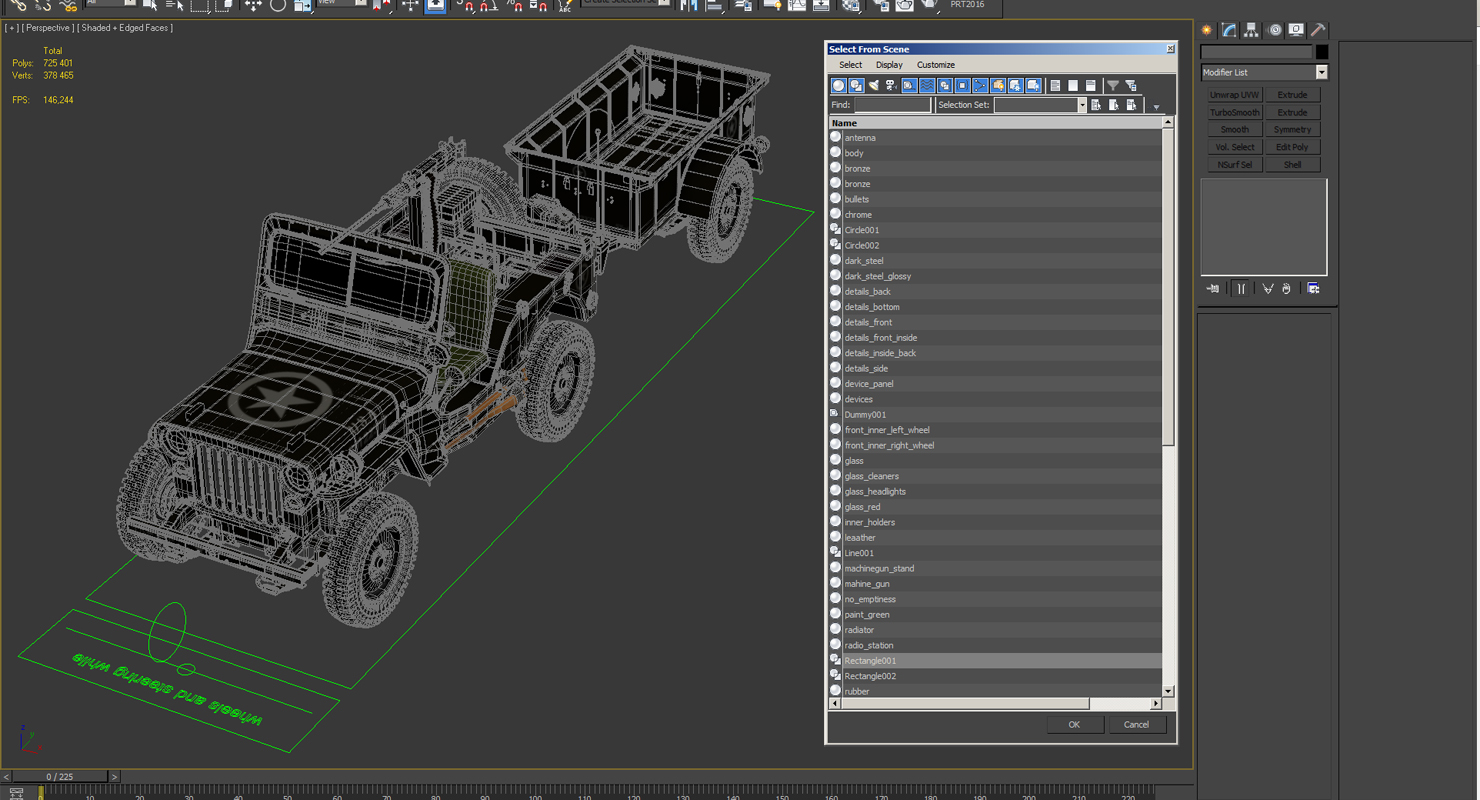Toggle Display Cameras filter icon

tap(891, 86)
